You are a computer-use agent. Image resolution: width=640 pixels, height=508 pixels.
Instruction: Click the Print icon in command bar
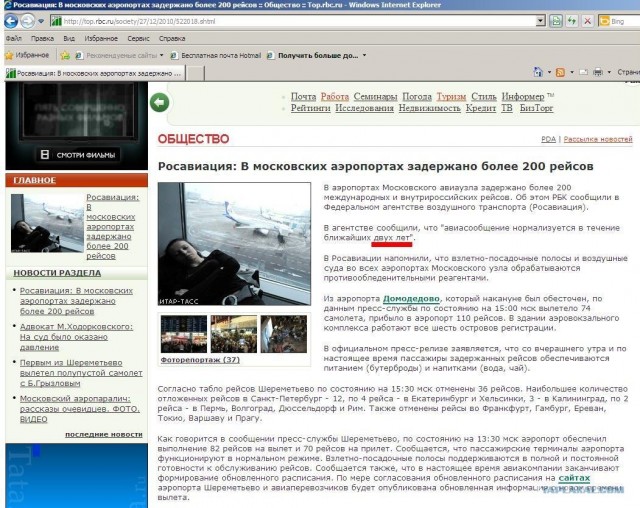[x=598, y=72]
